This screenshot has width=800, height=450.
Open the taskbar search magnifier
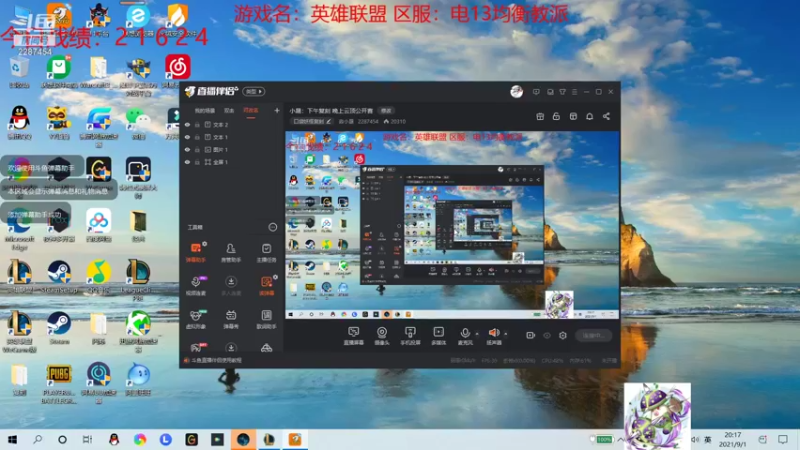pos(37,439)
